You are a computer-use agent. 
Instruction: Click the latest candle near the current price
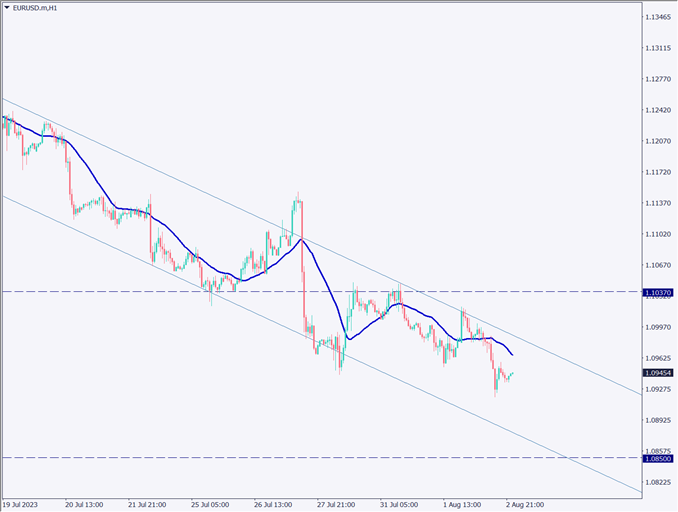pos(512,374)
